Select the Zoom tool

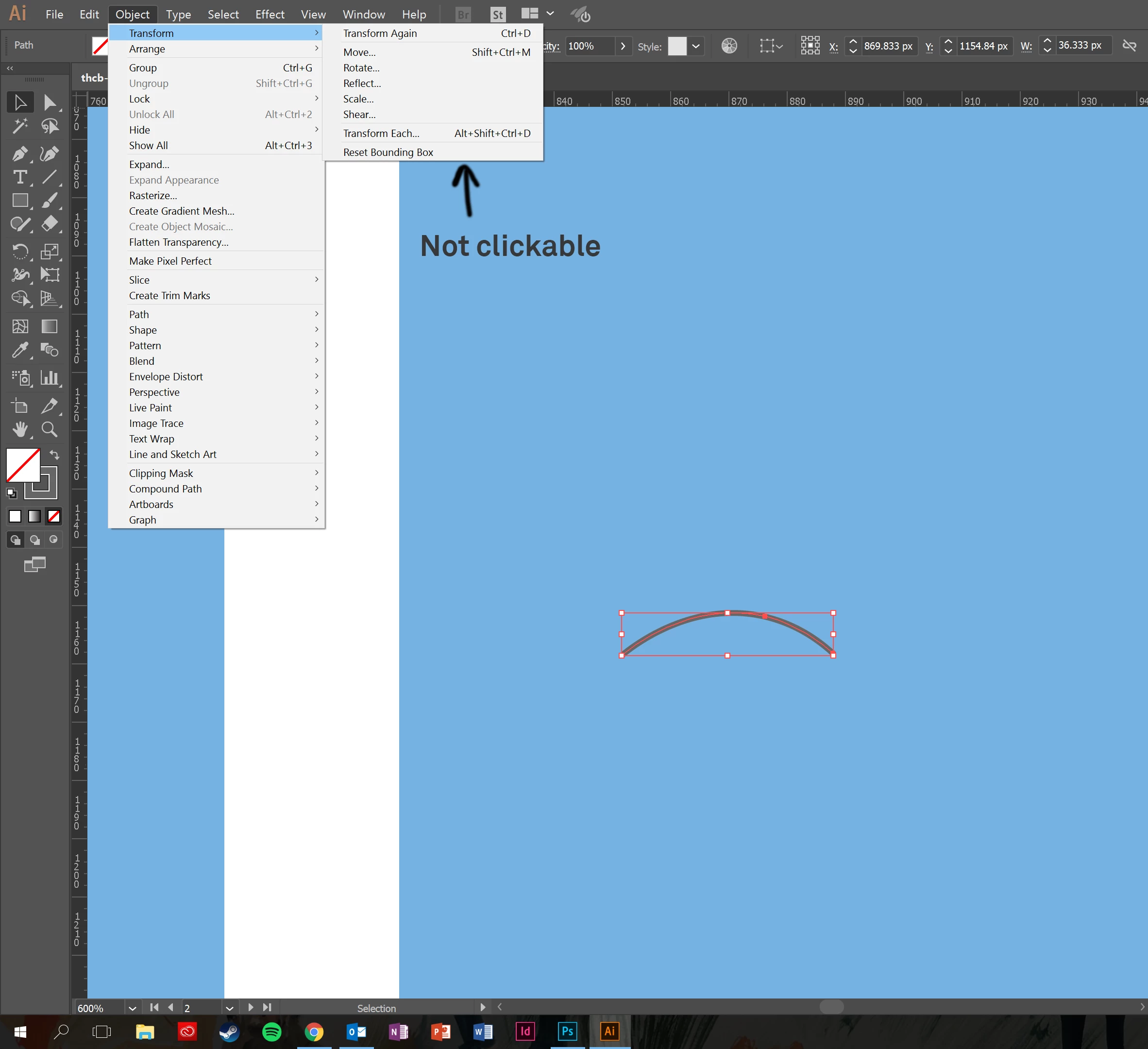click(50, 429)
